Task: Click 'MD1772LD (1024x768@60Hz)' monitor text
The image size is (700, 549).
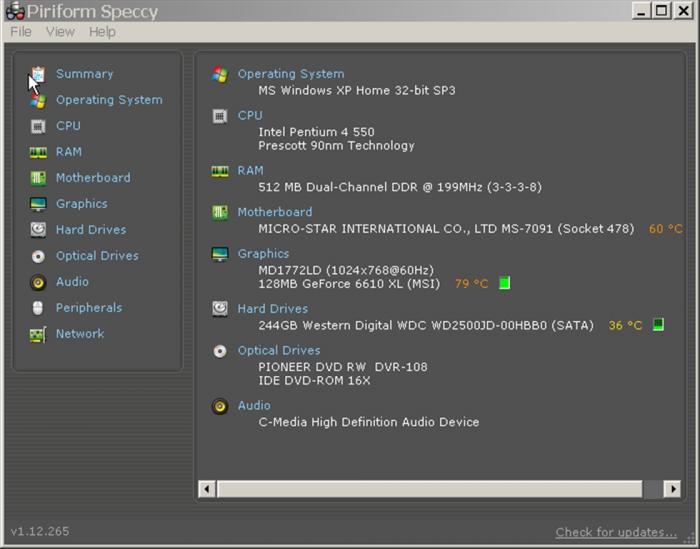Action: click(x=346, y=270)
